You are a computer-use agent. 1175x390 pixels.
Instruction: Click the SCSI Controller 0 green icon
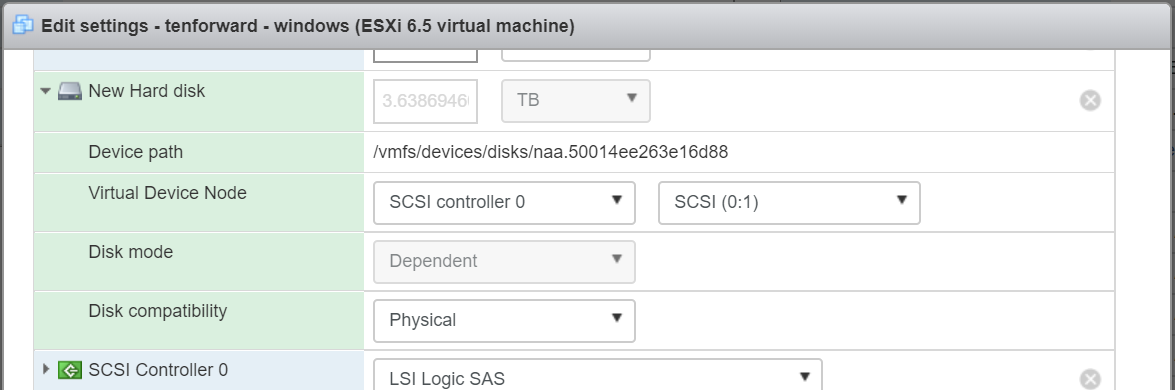coord(70,370)
